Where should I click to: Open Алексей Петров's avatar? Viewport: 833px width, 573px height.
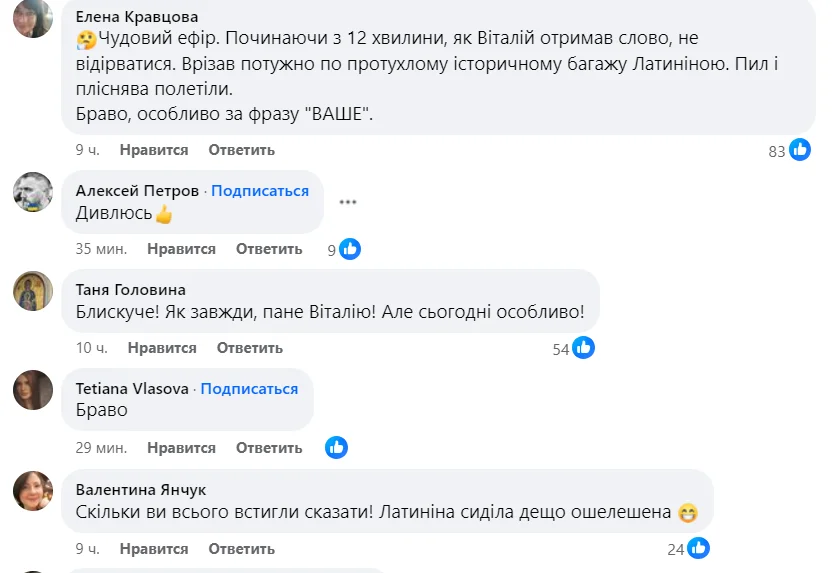pos(33,192)
